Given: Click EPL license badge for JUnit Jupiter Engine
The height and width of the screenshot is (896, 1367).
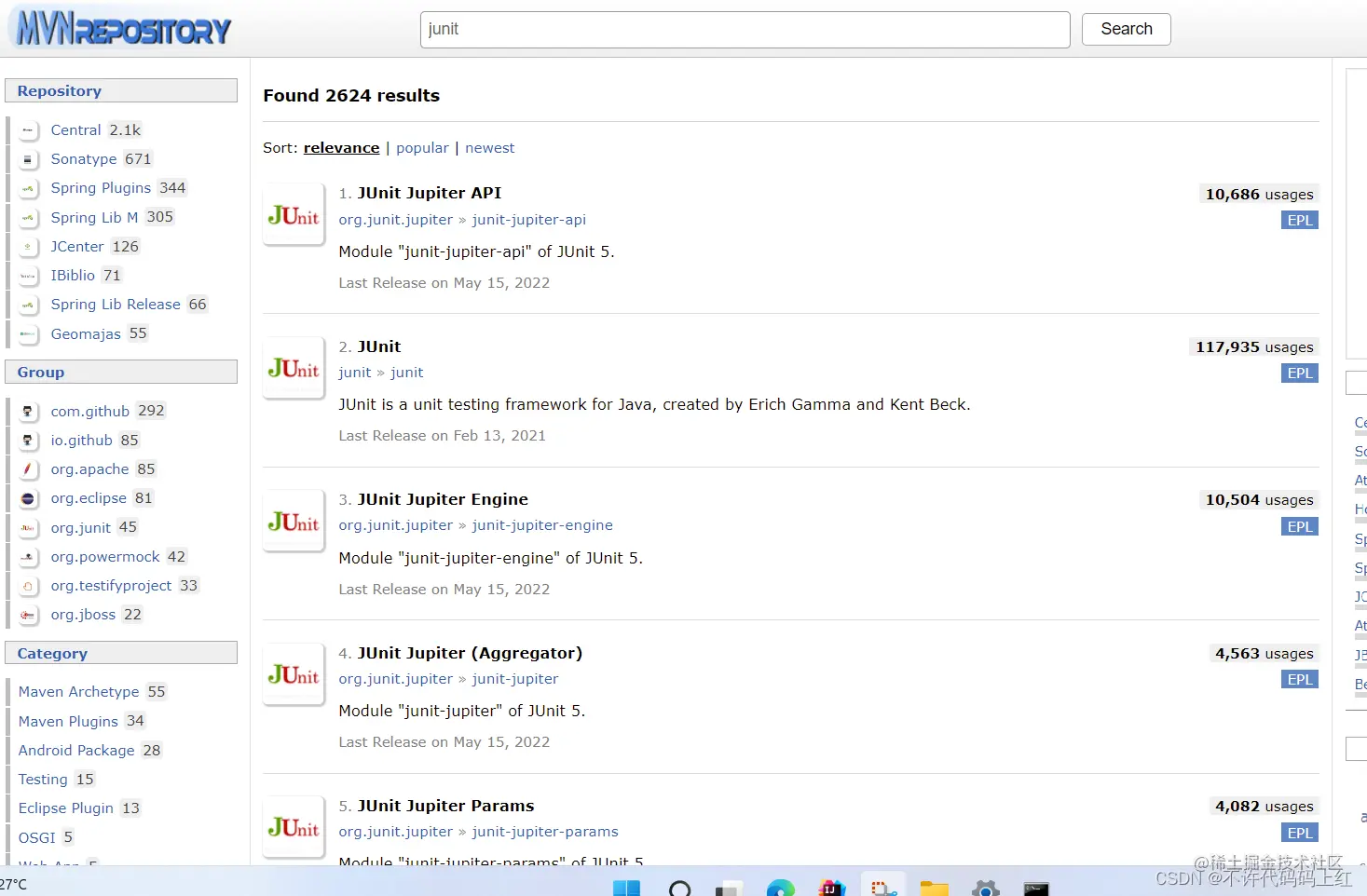Looking at the screenshot, I should click(x=1300, y=527).
